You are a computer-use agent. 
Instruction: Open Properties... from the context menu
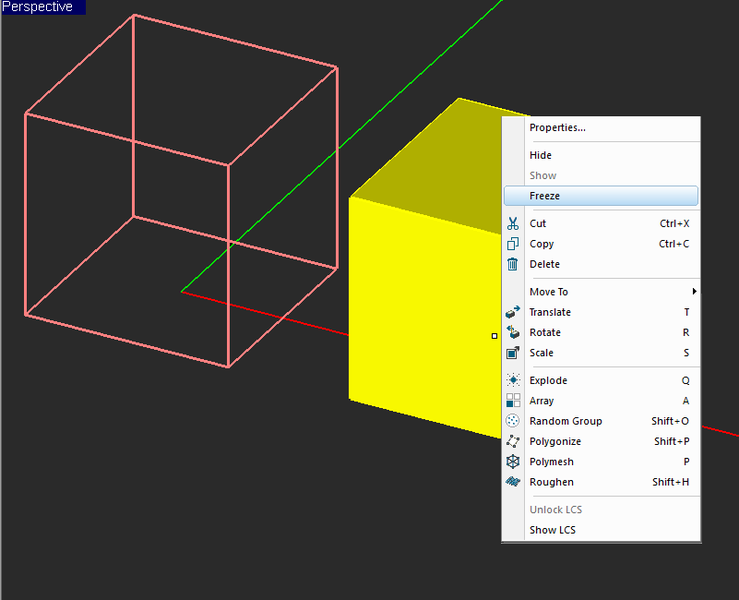557,127
